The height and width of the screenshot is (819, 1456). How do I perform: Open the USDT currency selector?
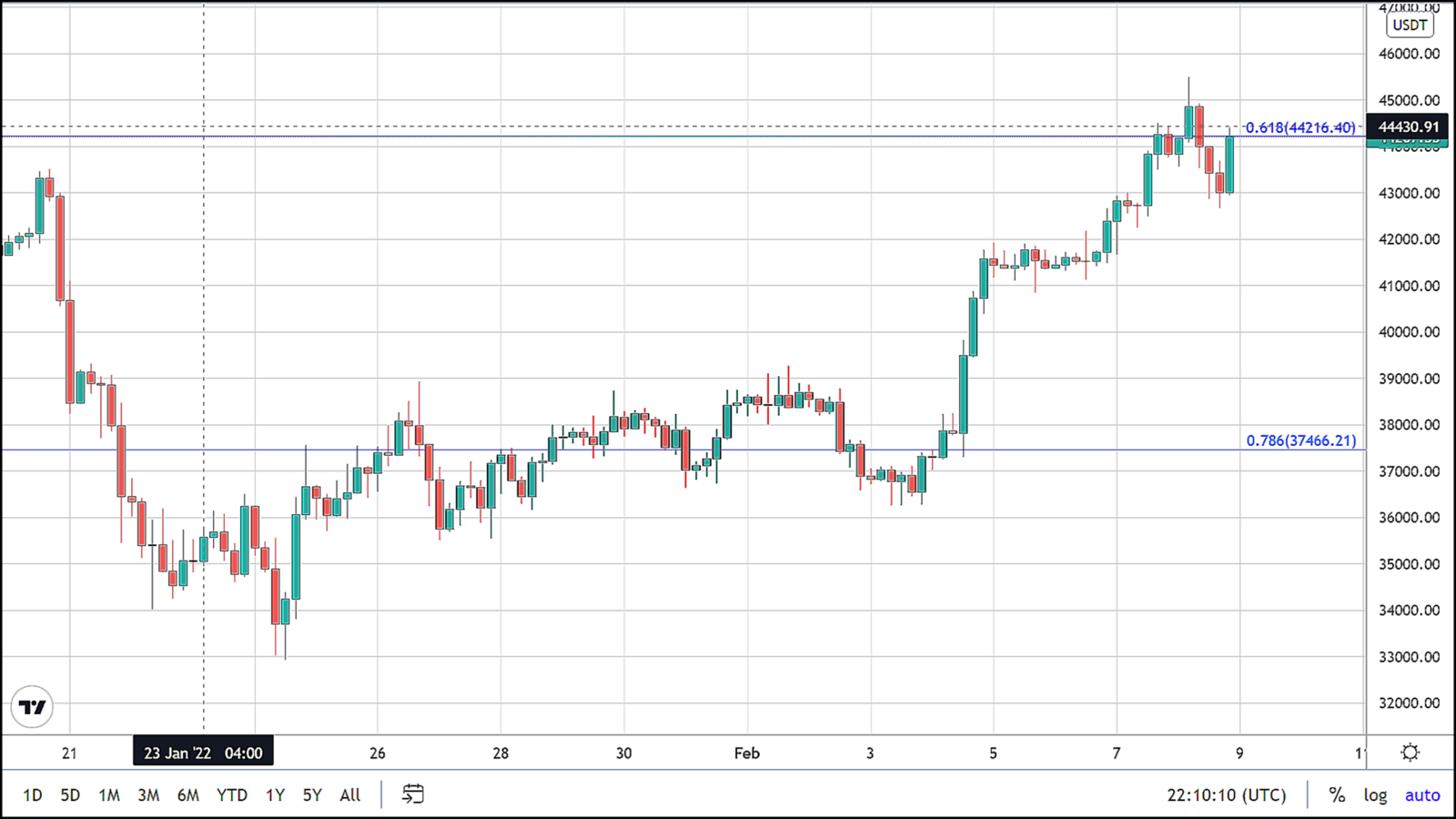tap(1410, 25)
